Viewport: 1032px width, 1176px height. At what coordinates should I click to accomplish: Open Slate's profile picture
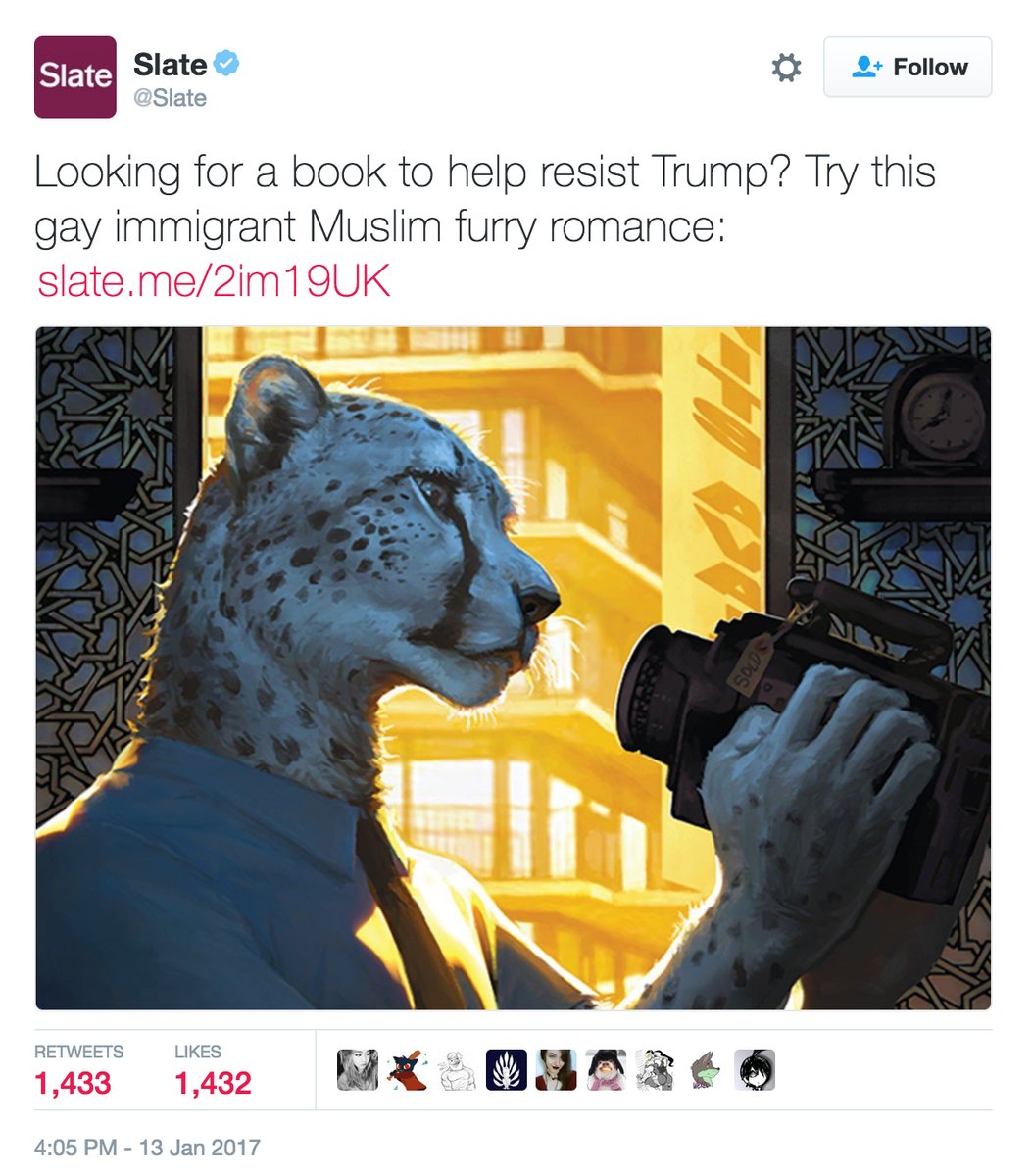pyautogui.click(x=75, y=76)
